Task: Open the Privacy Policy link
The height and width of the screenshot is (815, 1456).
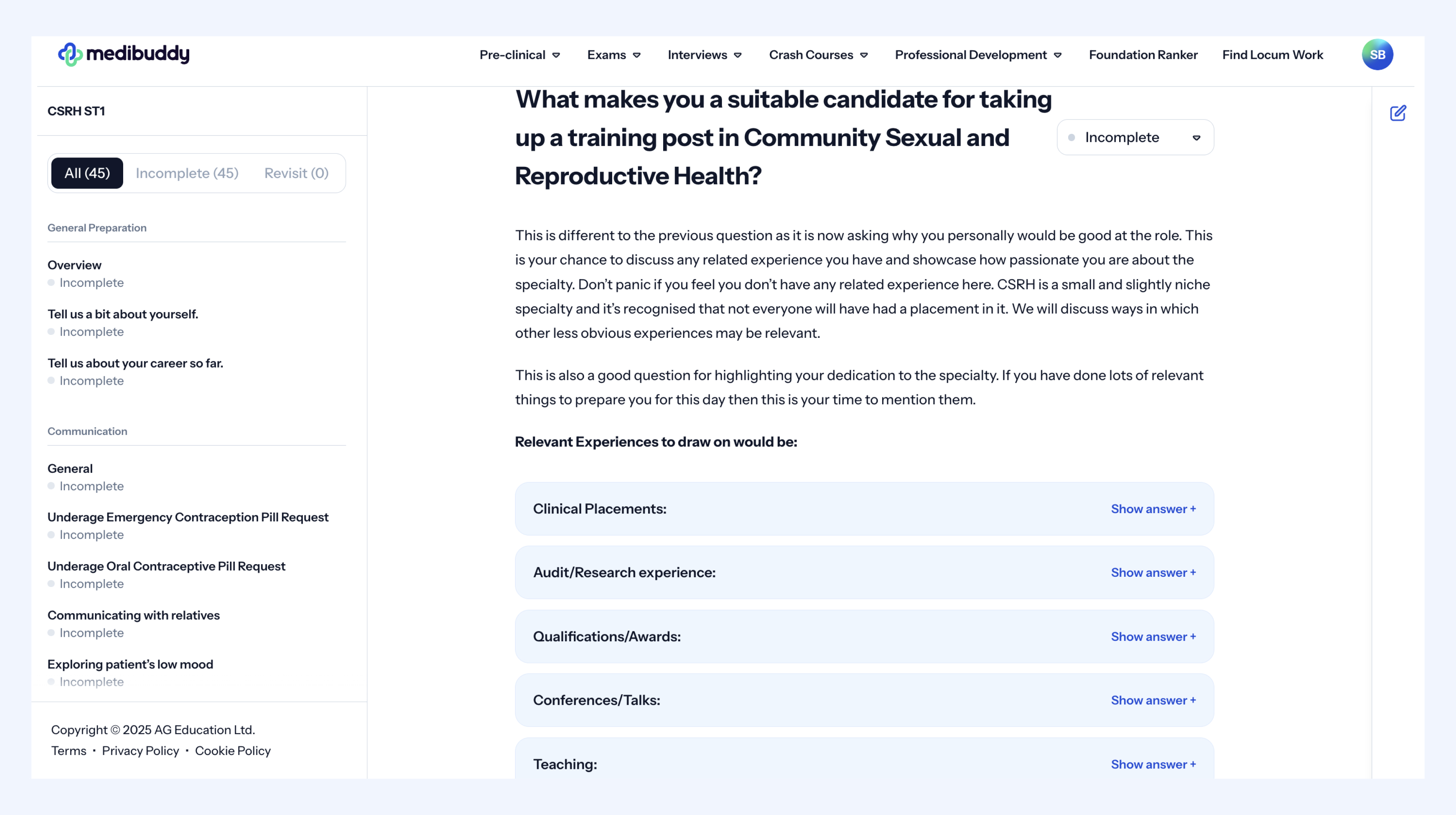Action: click(x=140, y=751)
